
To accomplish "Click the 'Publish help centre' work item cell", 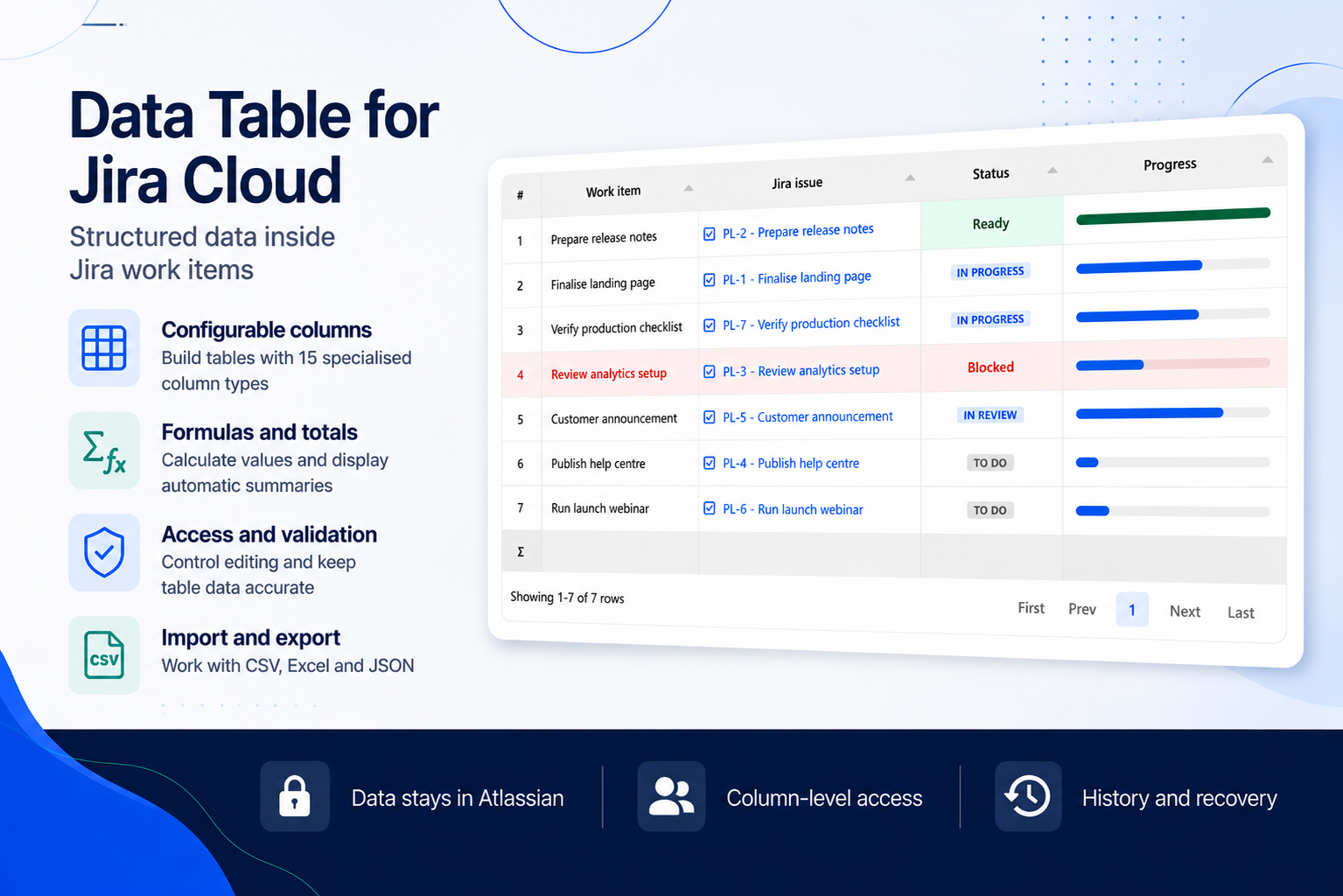I will click(x=620, y=464).
